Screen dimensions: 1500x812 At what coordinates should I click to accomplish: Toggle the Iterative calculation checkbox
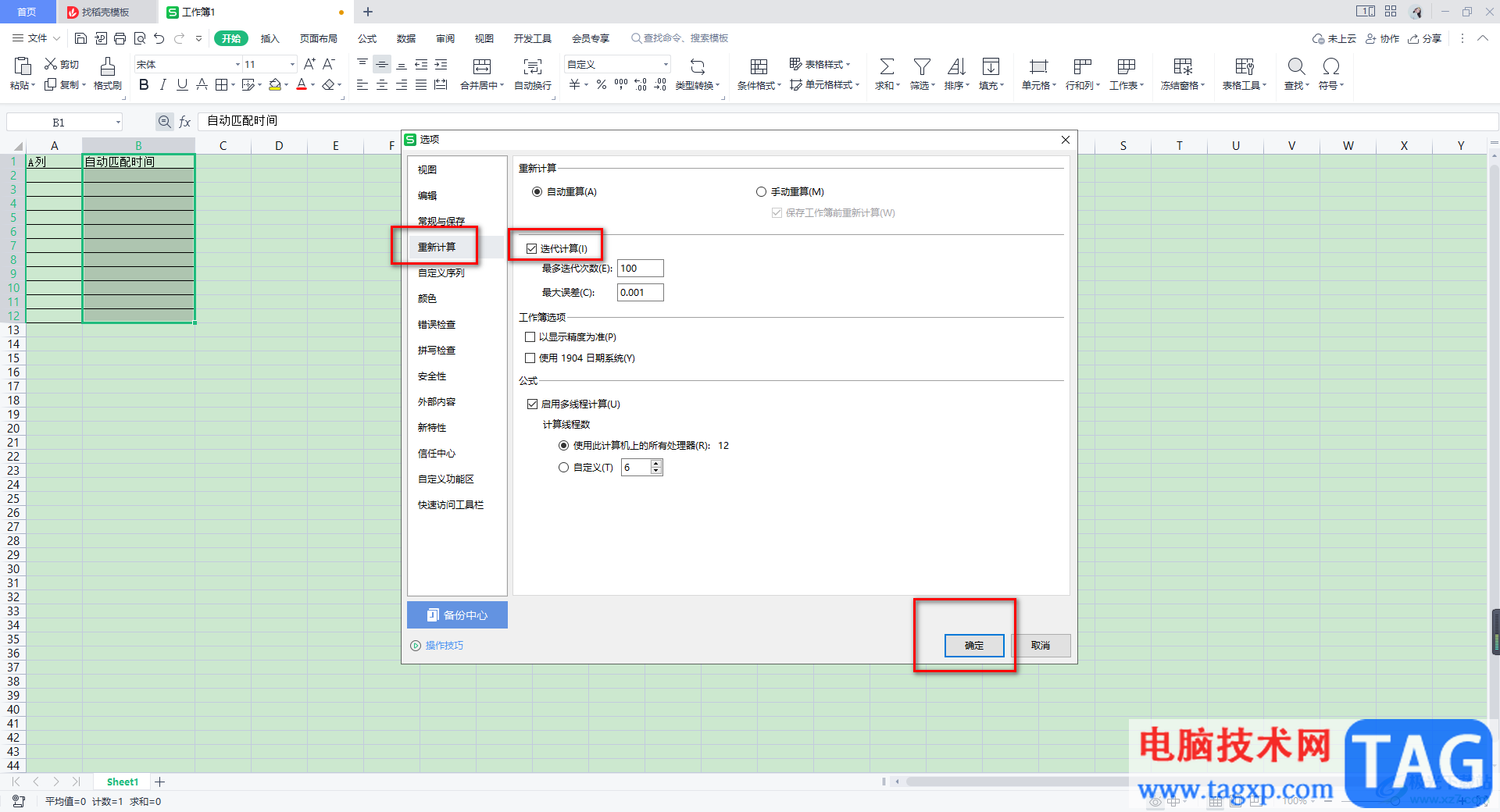(x=532, y=249)
